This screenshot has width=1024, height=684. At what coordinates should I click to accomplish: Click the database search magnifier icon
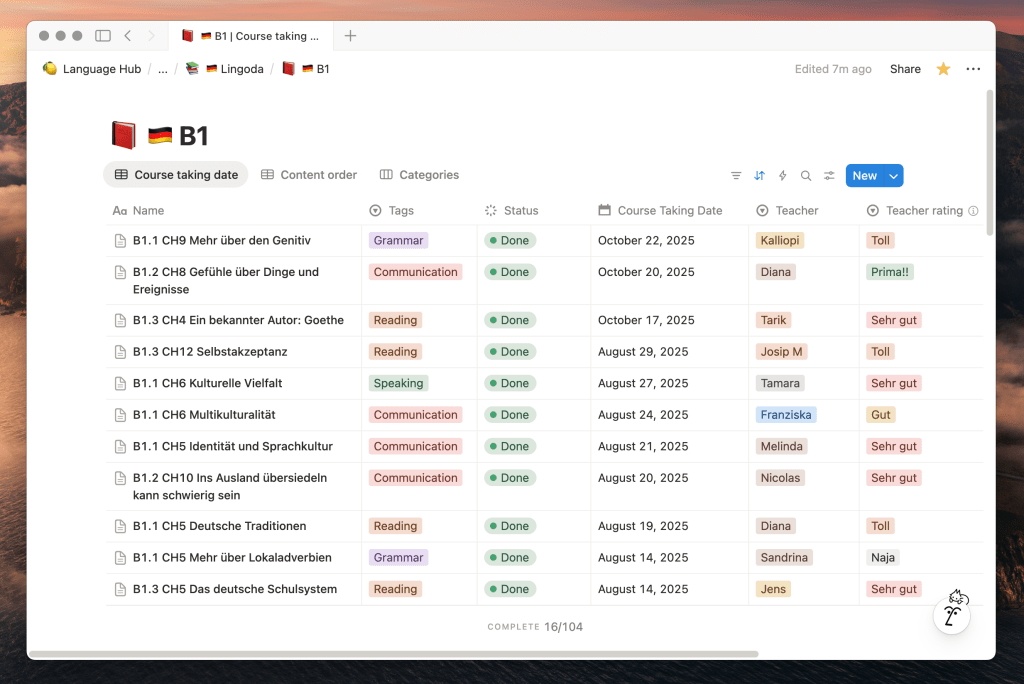point(806,176)
